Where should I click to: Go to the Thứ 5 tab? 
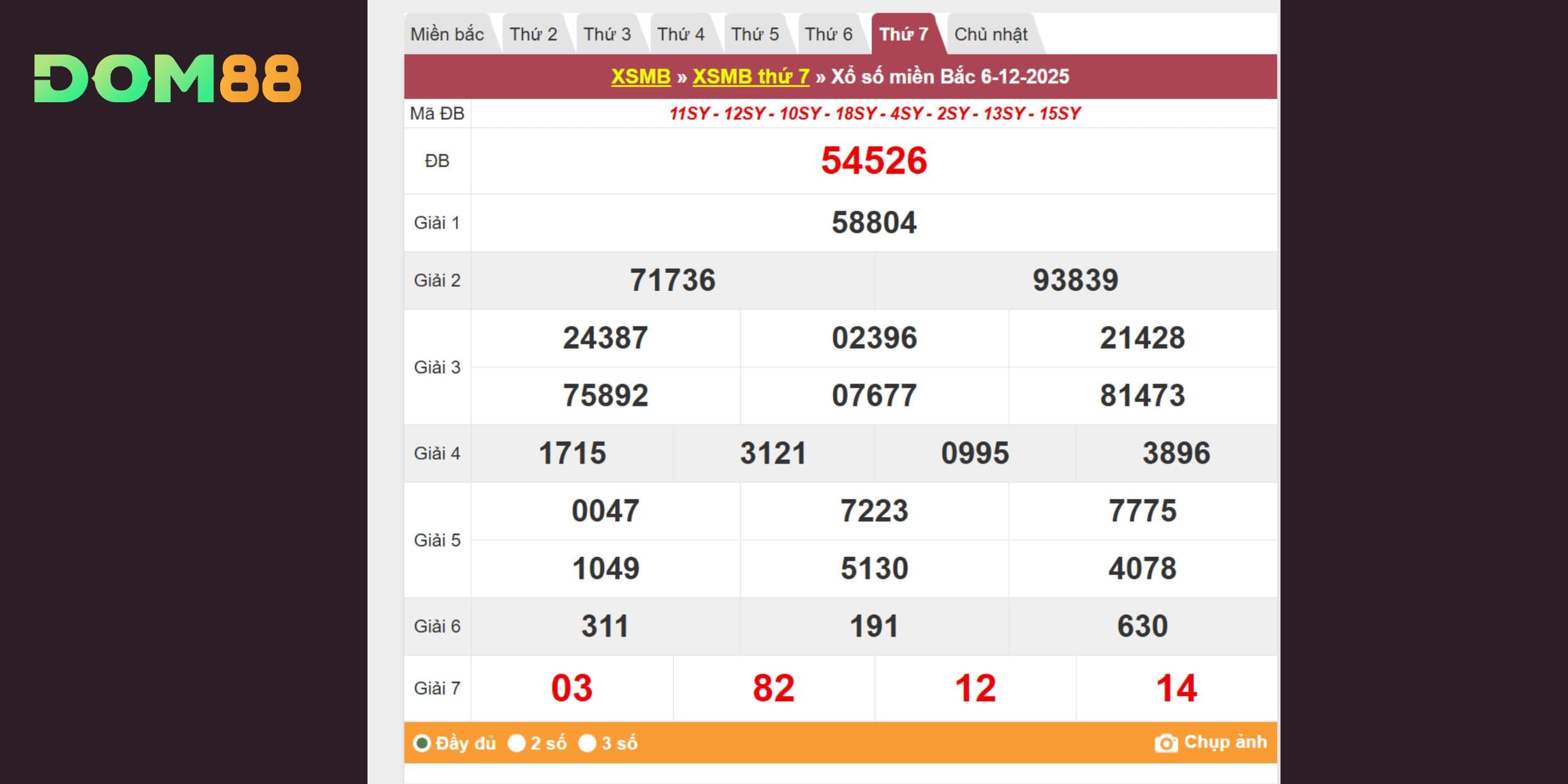(x=755, y=34)
